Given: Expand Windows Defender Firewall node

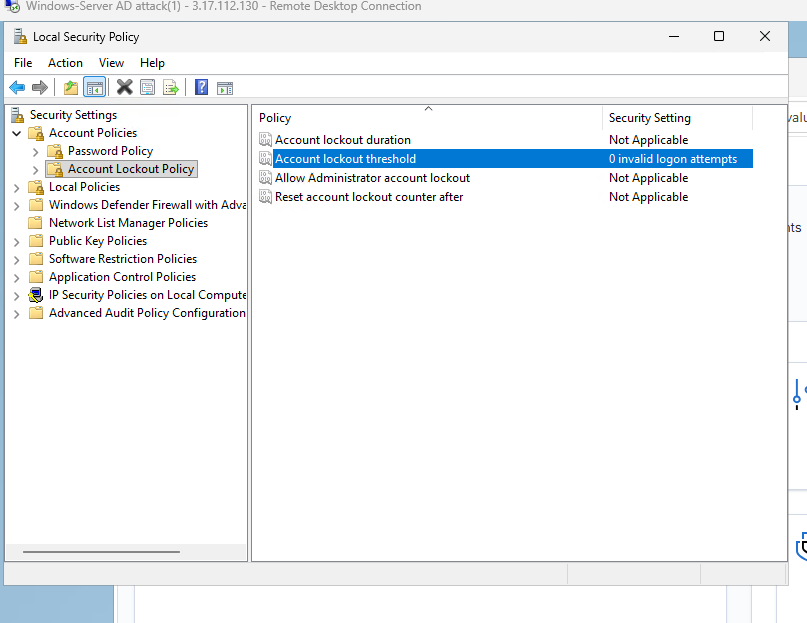Looking at the screenshot, I should [x=16, y=206].
